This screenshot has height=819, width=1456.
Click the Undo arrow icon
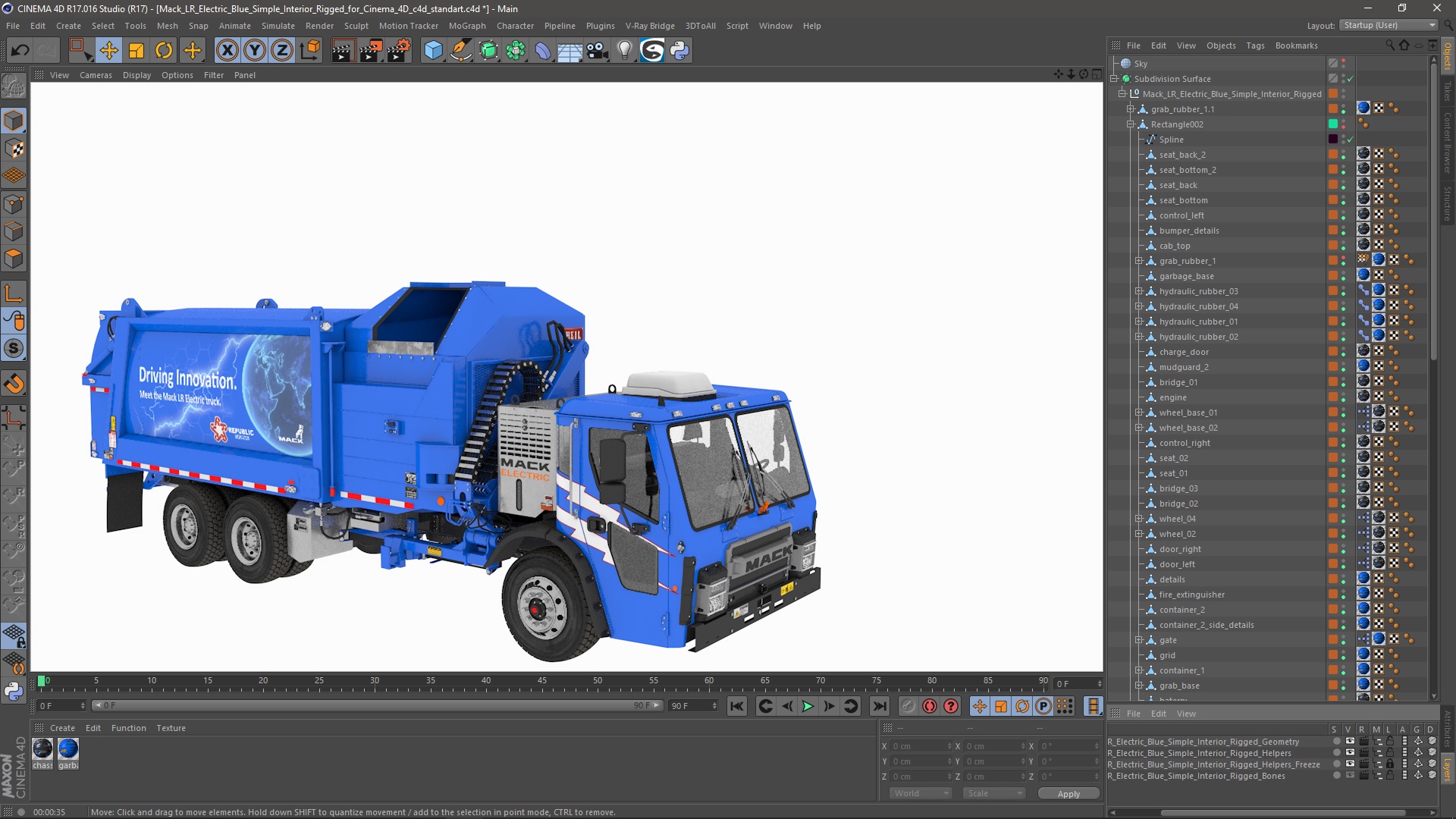pyautogui.click(x=20, y=51)
